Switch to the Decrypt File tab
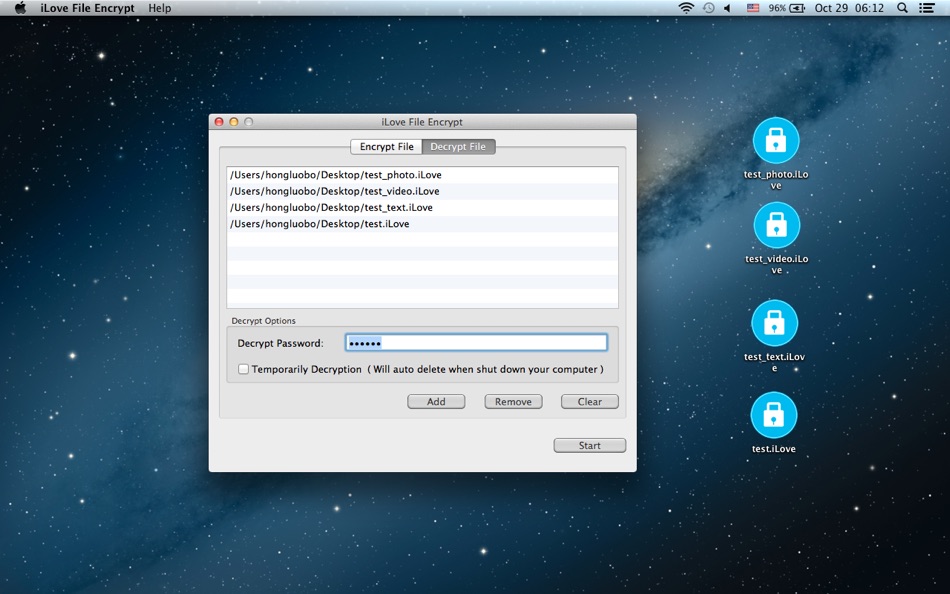950x594 pixels. 458,147
